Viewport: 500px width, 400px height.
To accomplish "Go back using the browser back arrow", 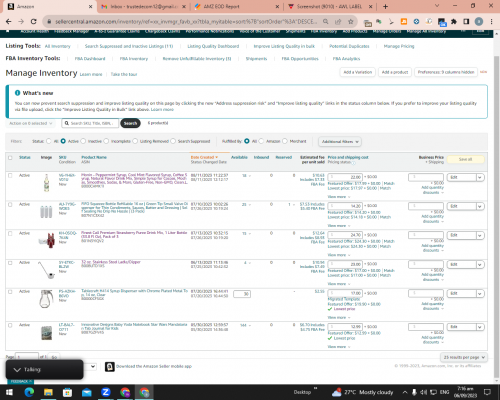I will point(9,21).
